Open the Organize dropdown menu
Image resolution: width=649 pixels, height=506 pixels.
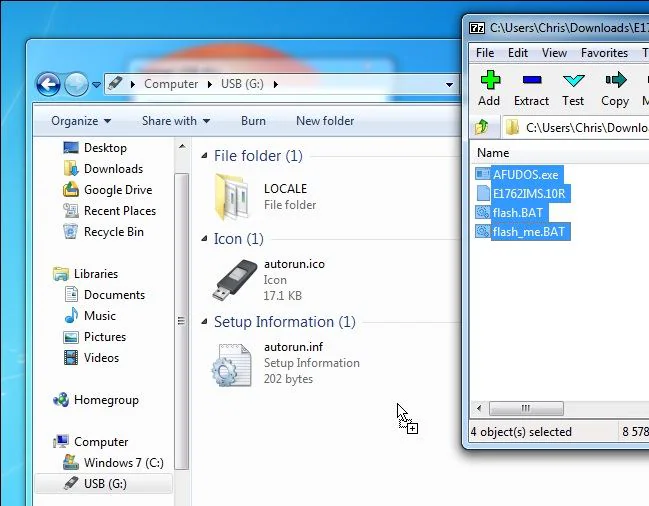(x=81, y=121)
